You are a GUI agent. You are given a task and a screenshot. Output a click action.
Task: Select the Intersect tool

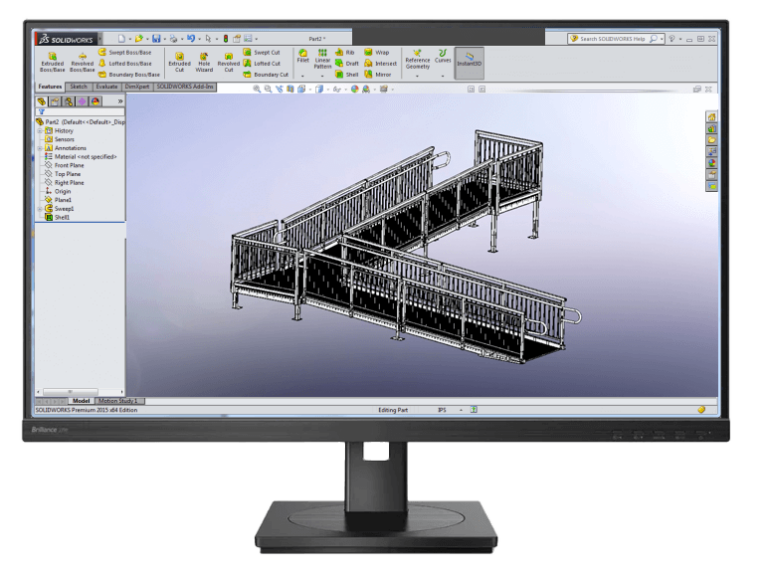click(381, 64)
